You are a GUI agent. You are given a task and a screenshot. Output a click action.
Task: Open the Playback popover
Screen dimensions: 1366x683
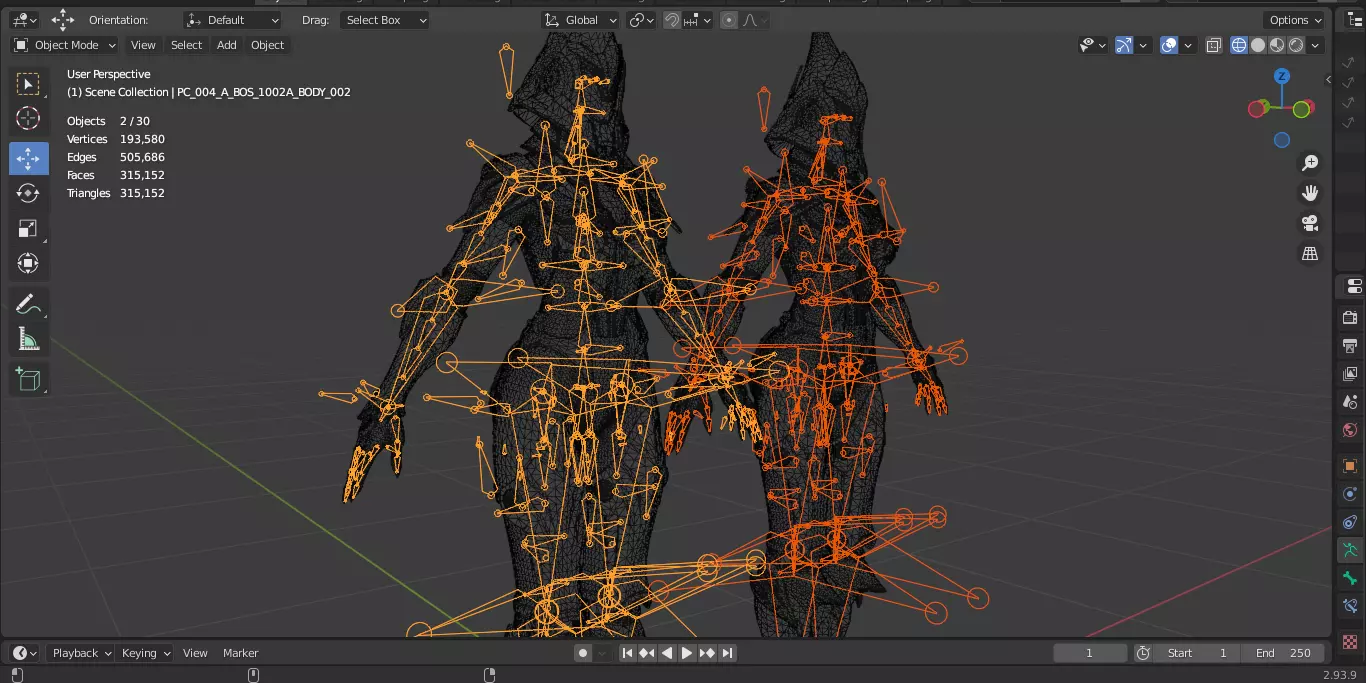(x=81, y=653)
